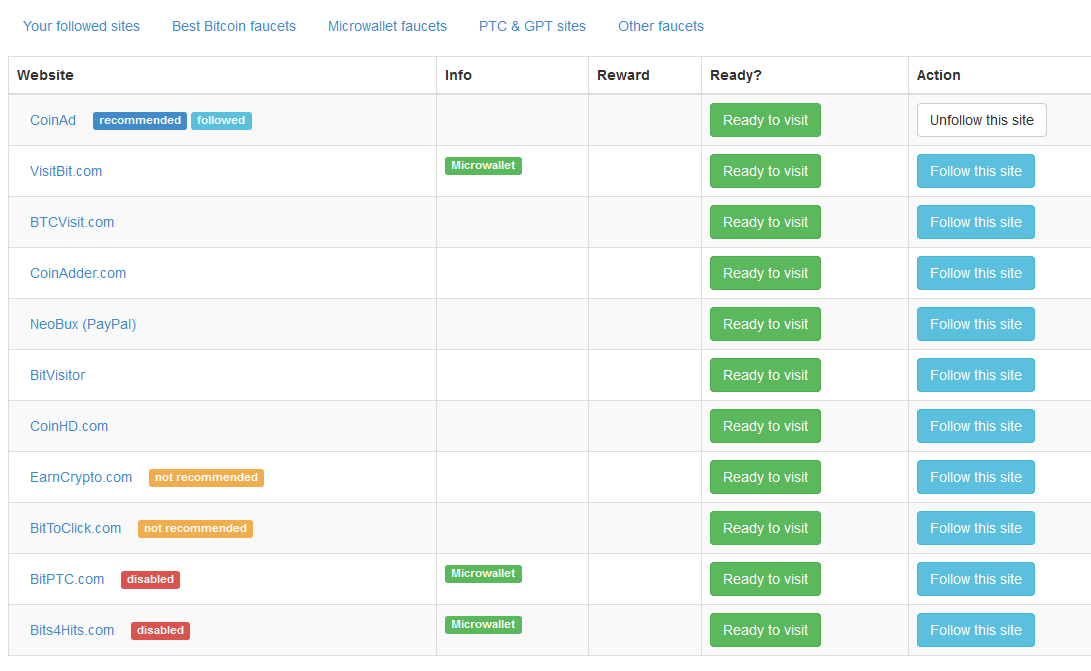The image size is (1091, 671).
Task: Click Ready to visit for CoinHD.com
Action: pyautogui.click(x=765, y=426)
